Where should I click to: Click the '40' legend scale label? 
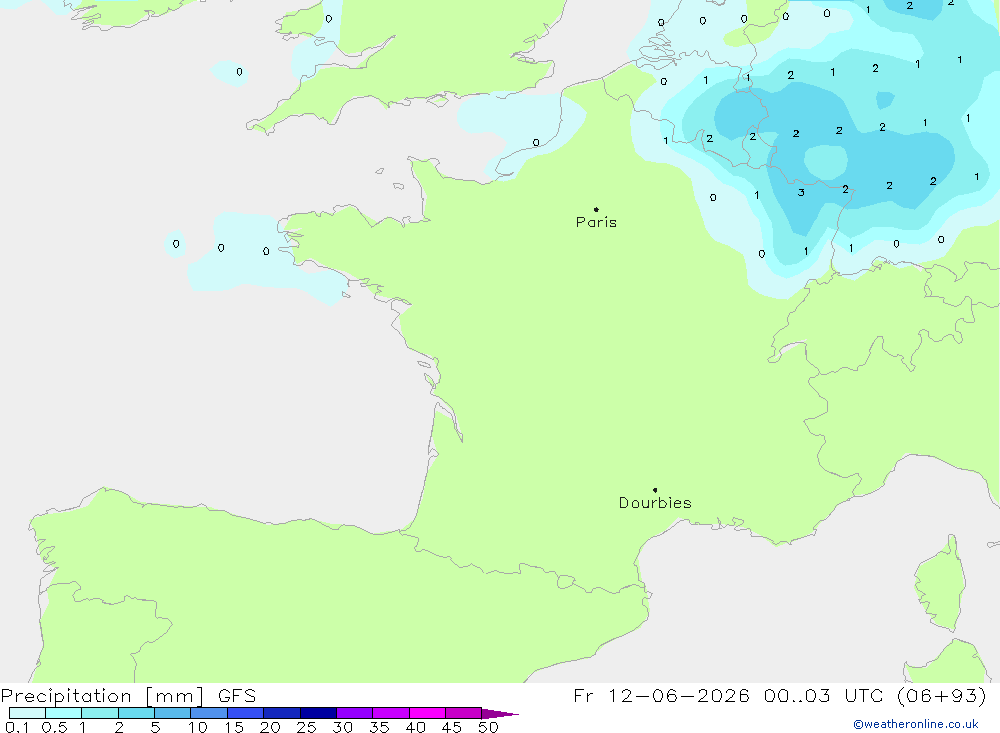(416, 727)
